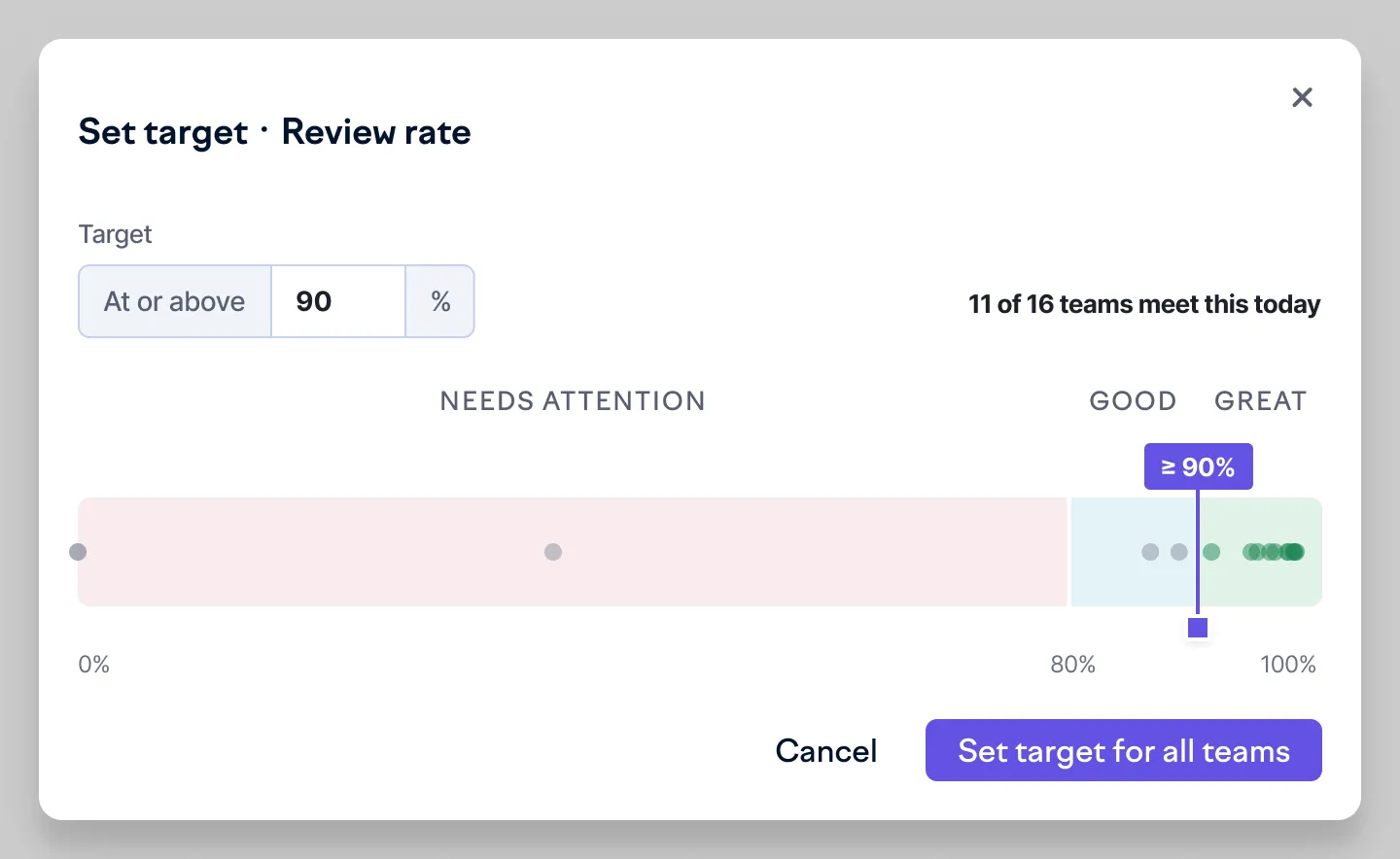This screenshot has width=1400, height=859.
Task: Close the Set target dialog with X
Action: (1302, 97)
